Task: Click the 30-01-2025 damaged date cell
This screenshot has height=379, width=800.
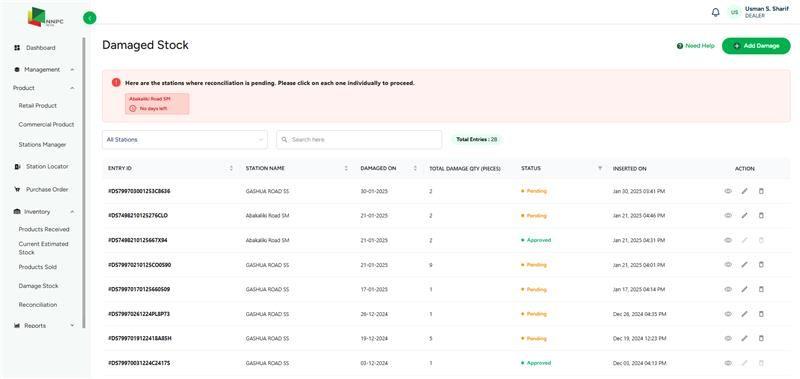Action: [374, 191]
